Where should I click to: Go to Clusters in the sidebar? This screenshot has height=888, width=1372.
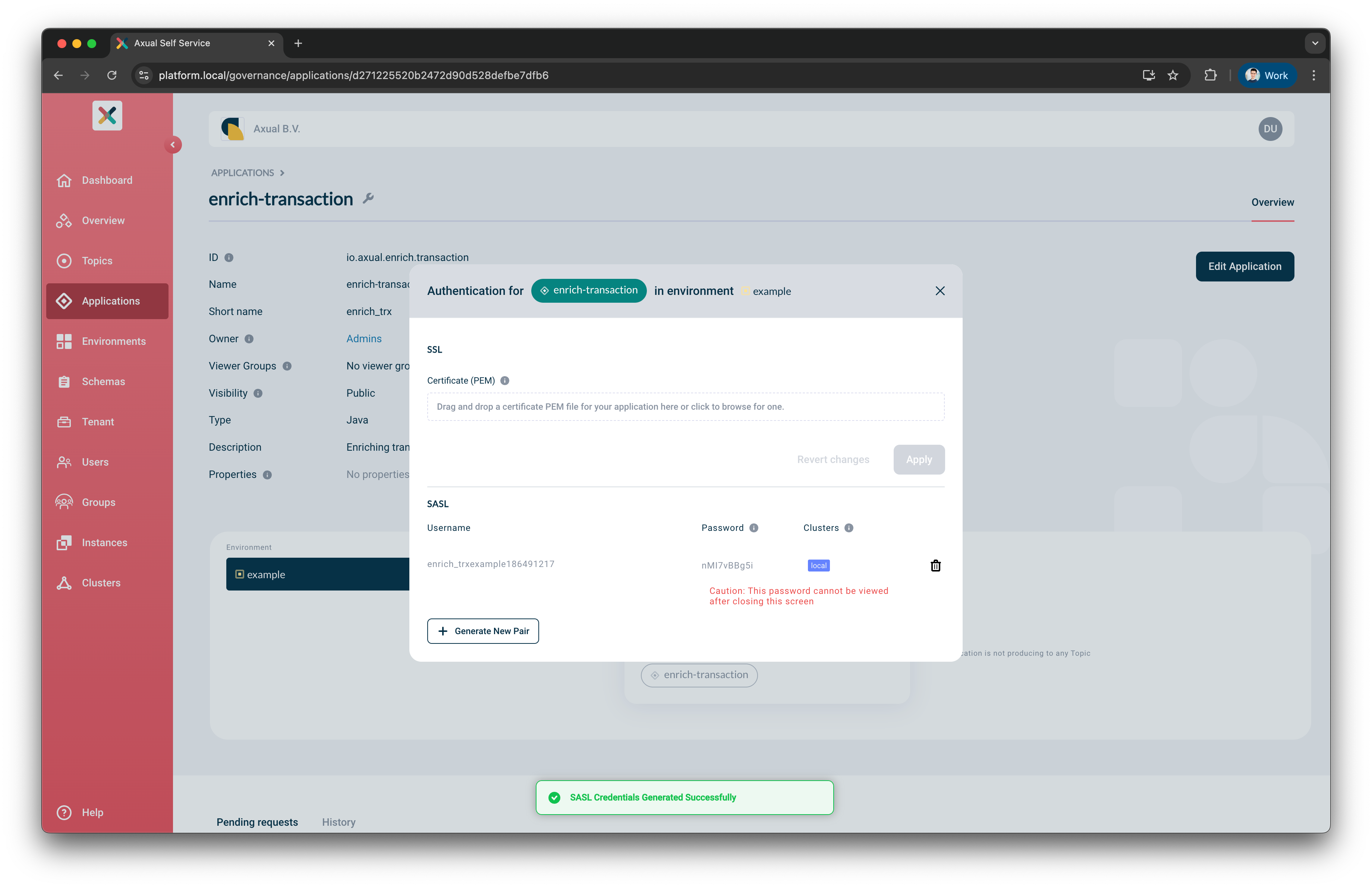point(101,583)
